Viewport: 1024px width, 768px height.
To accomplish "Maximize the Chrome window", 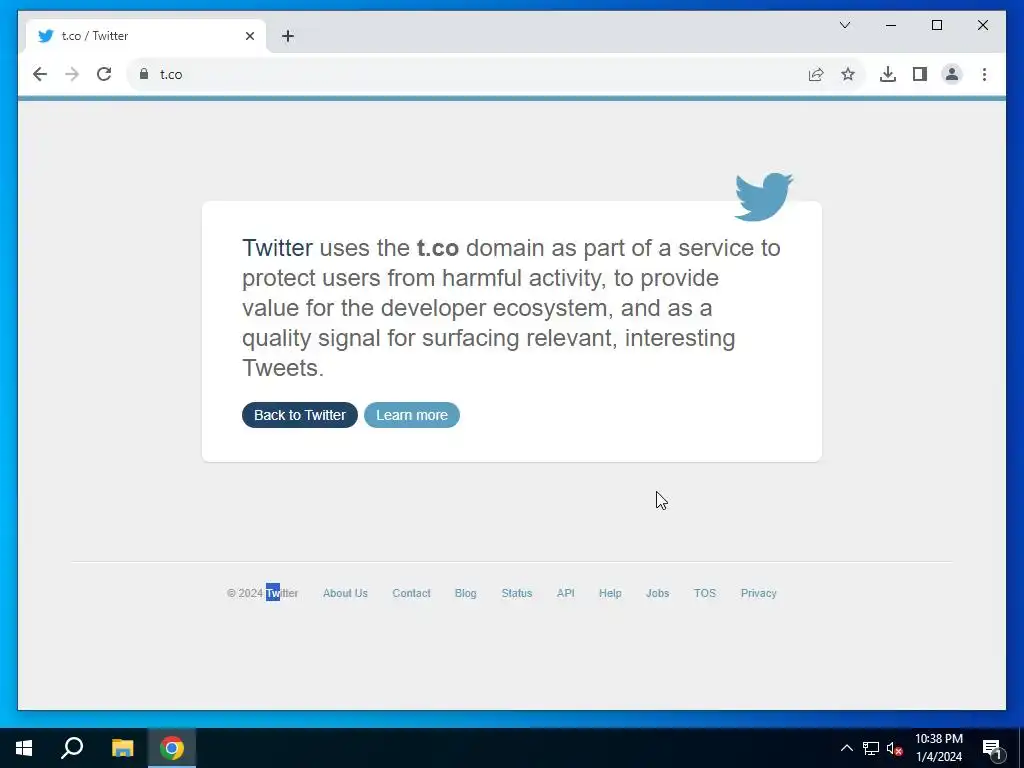I will click(936, 25).
